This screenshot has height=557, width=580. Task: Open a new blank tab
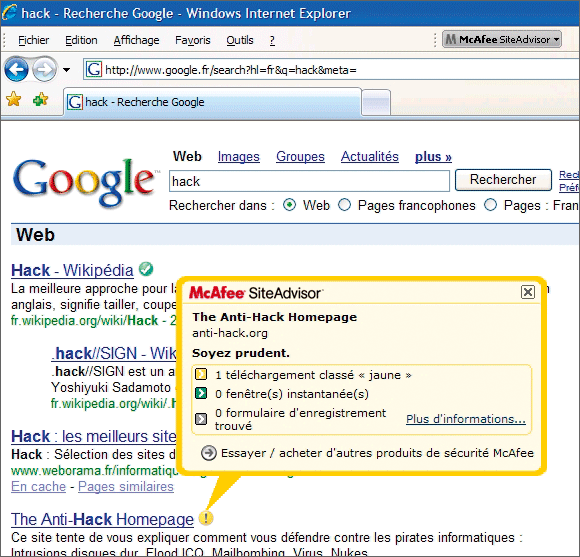pos(376,102)
